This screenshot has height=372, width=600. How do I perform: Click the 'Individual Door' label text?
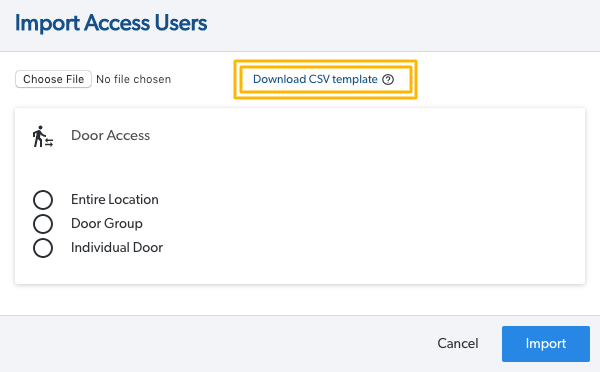coord(117,248)
